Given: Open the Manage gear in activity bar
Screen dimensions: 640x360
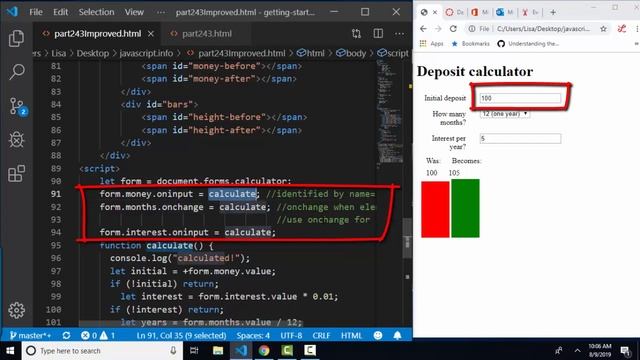Looking at the screenshot, I should pyautogui.click(x=16, y=310).
